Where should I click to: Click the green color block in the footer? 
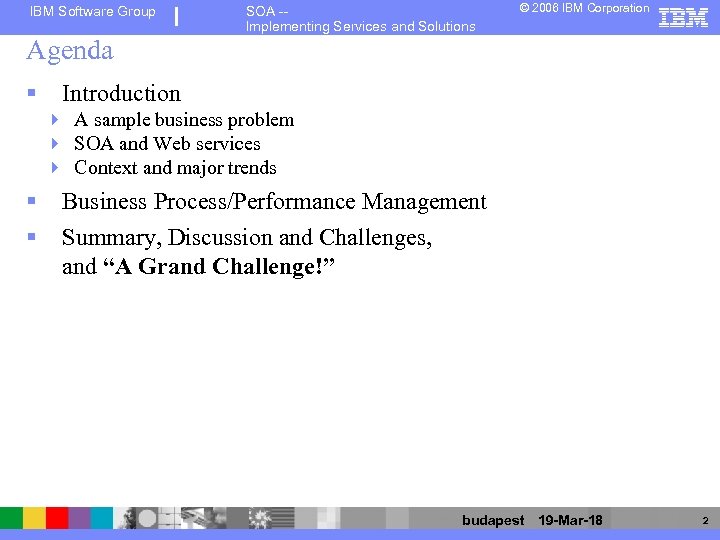[11, 518]
